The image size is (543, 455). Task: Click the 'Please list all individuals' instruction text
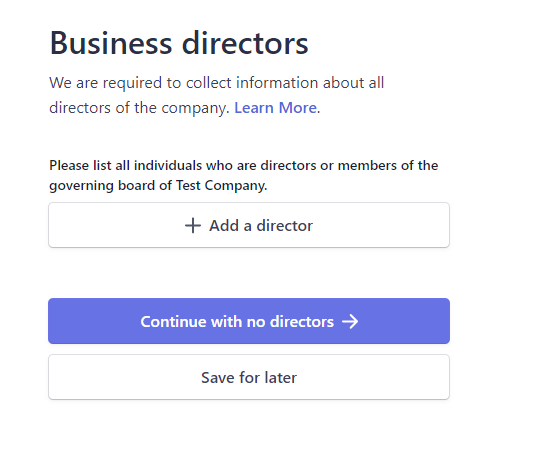pyautogui.click(x=243, y=176)
